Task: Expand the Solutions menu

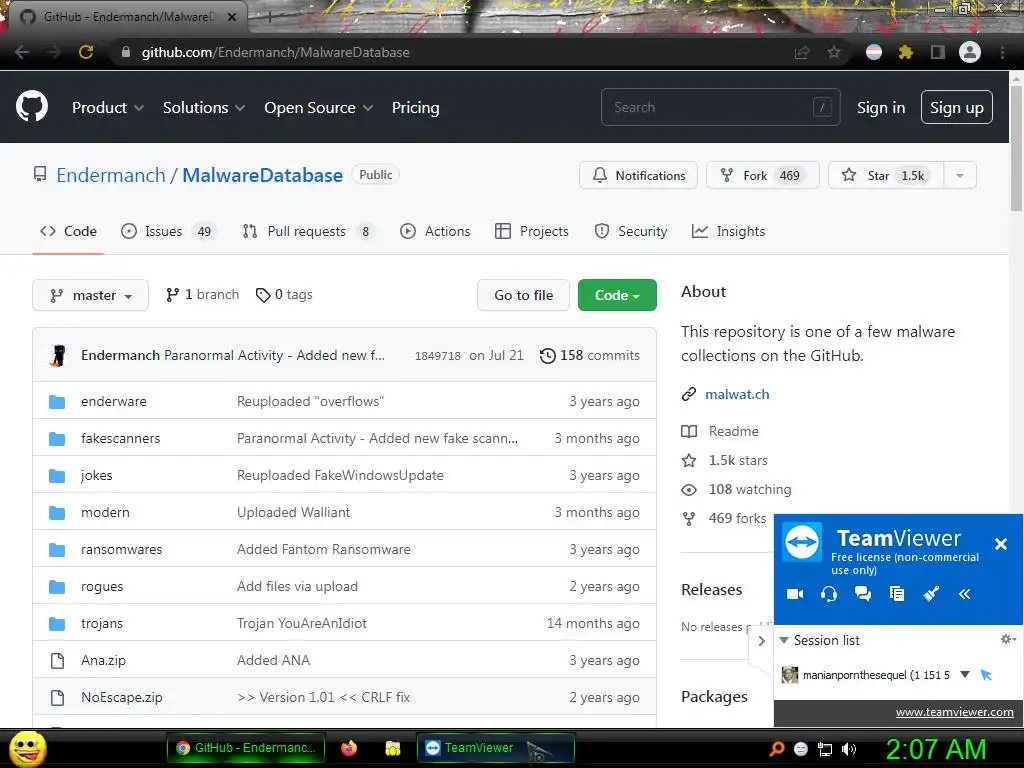Action: [204, 108]
